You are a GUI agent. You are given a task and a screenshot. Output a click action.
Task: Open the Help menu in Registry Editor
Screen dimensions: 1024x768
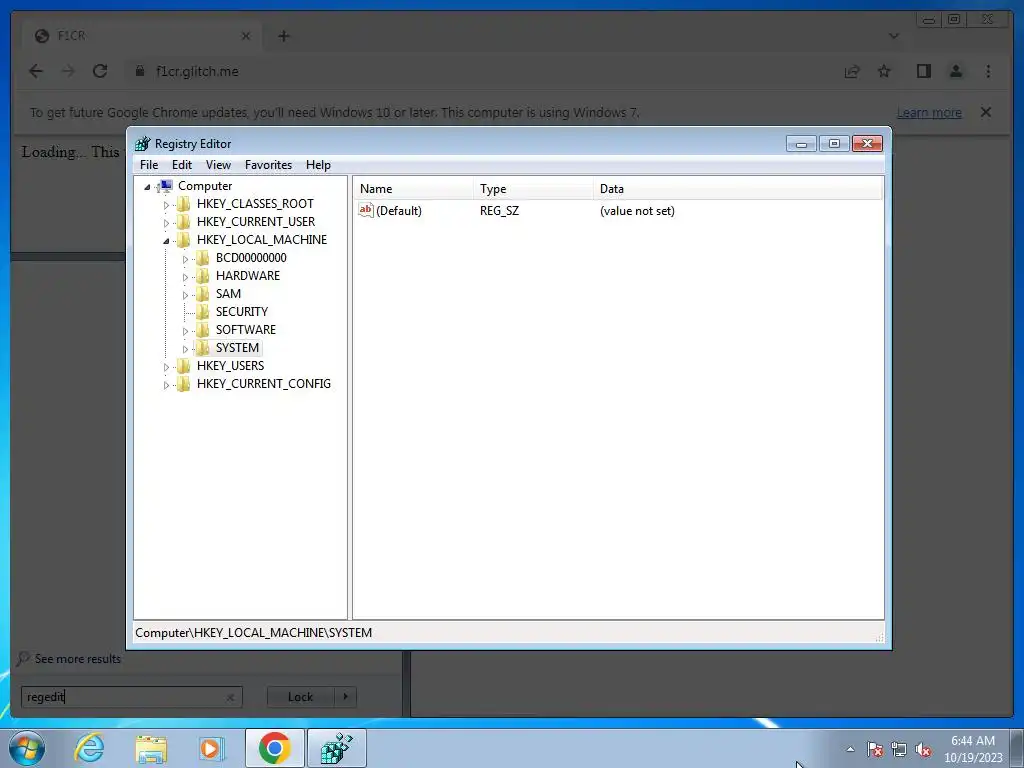tap(318, 165)
